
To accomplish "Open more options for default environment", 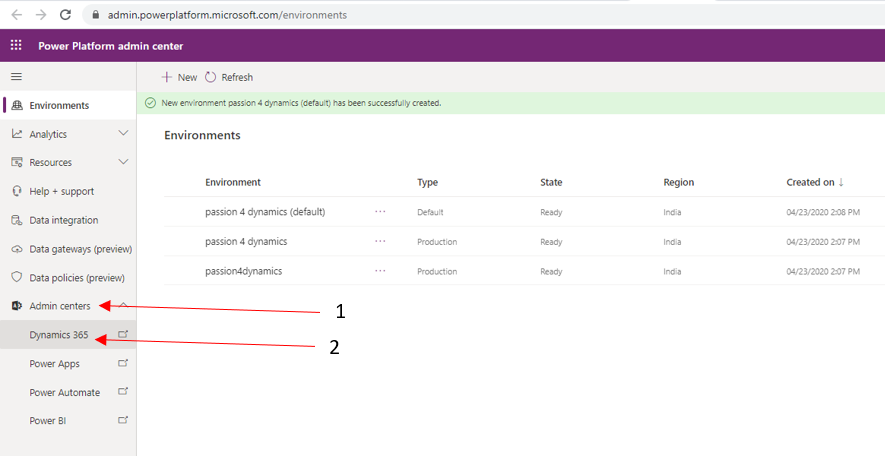I will (x=380, y=212).
